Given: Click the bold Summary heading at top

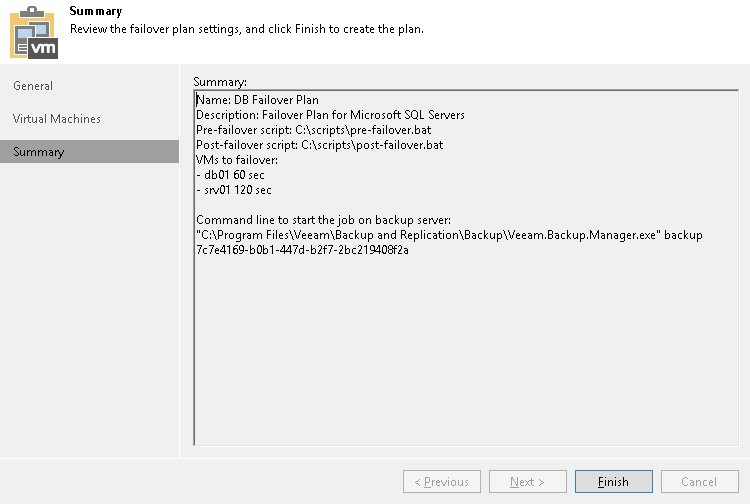Looking at the screenshot, I should click(x=96, y=11).
